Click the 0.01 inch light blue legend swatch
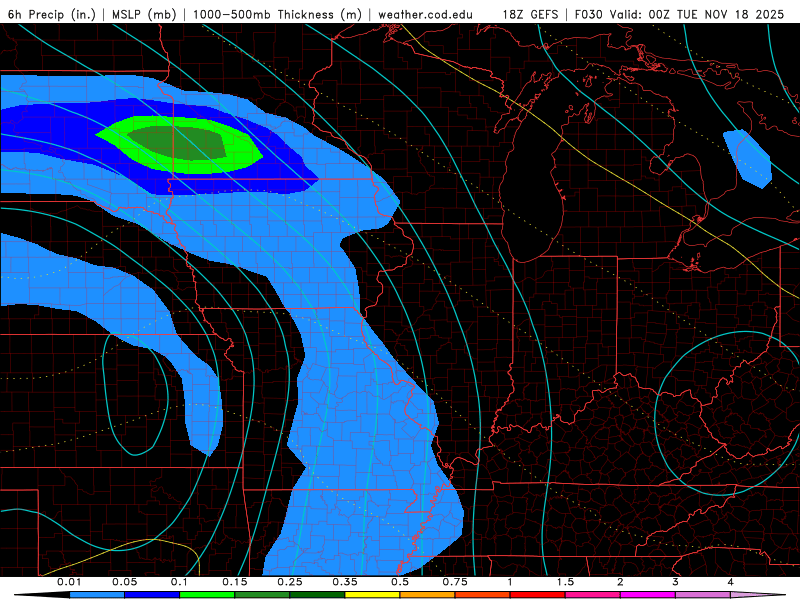 tap(97, 595)
